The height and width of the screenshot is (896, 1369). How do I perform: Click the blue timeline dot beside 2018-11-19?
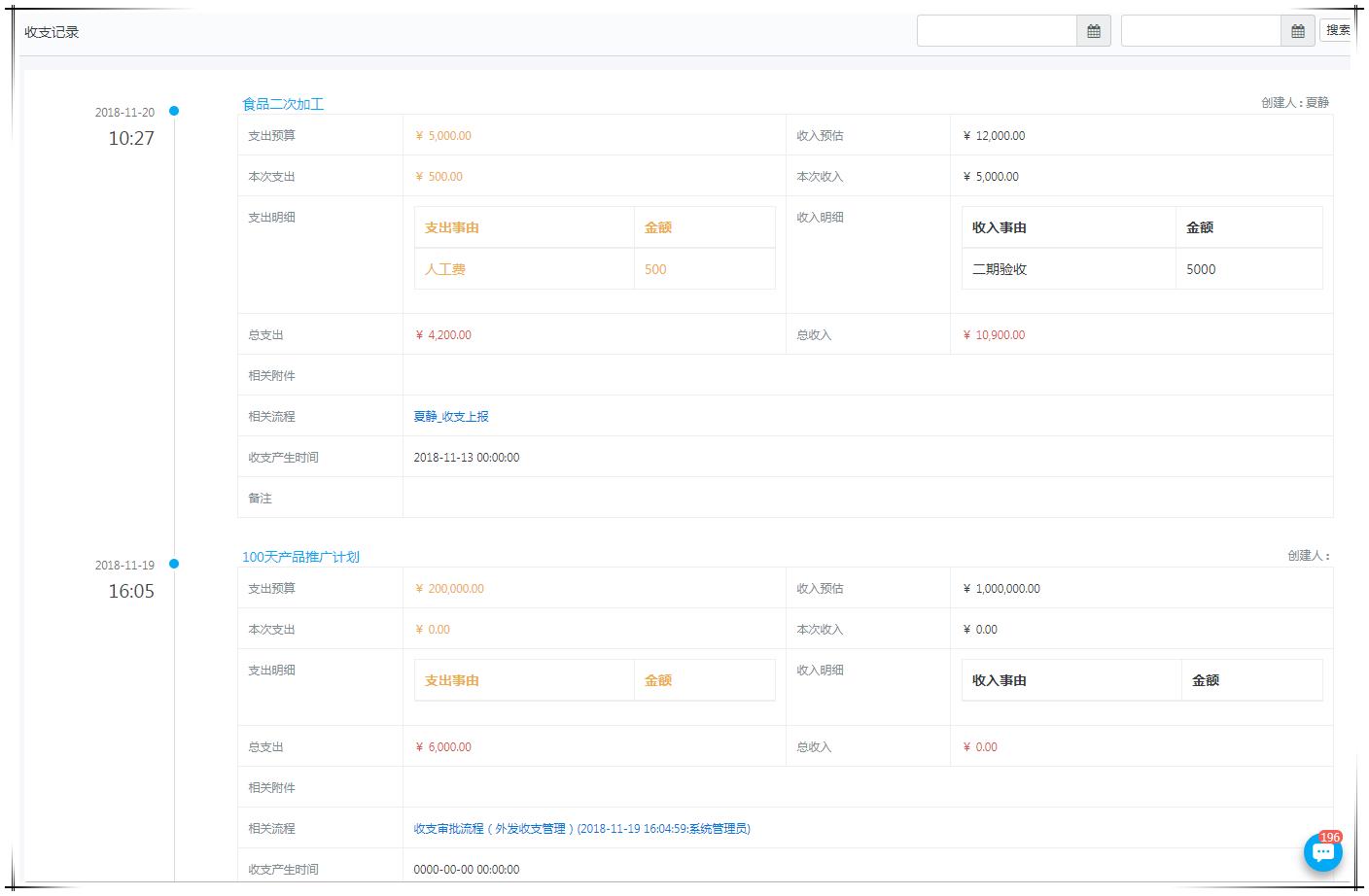coord(174,563)
